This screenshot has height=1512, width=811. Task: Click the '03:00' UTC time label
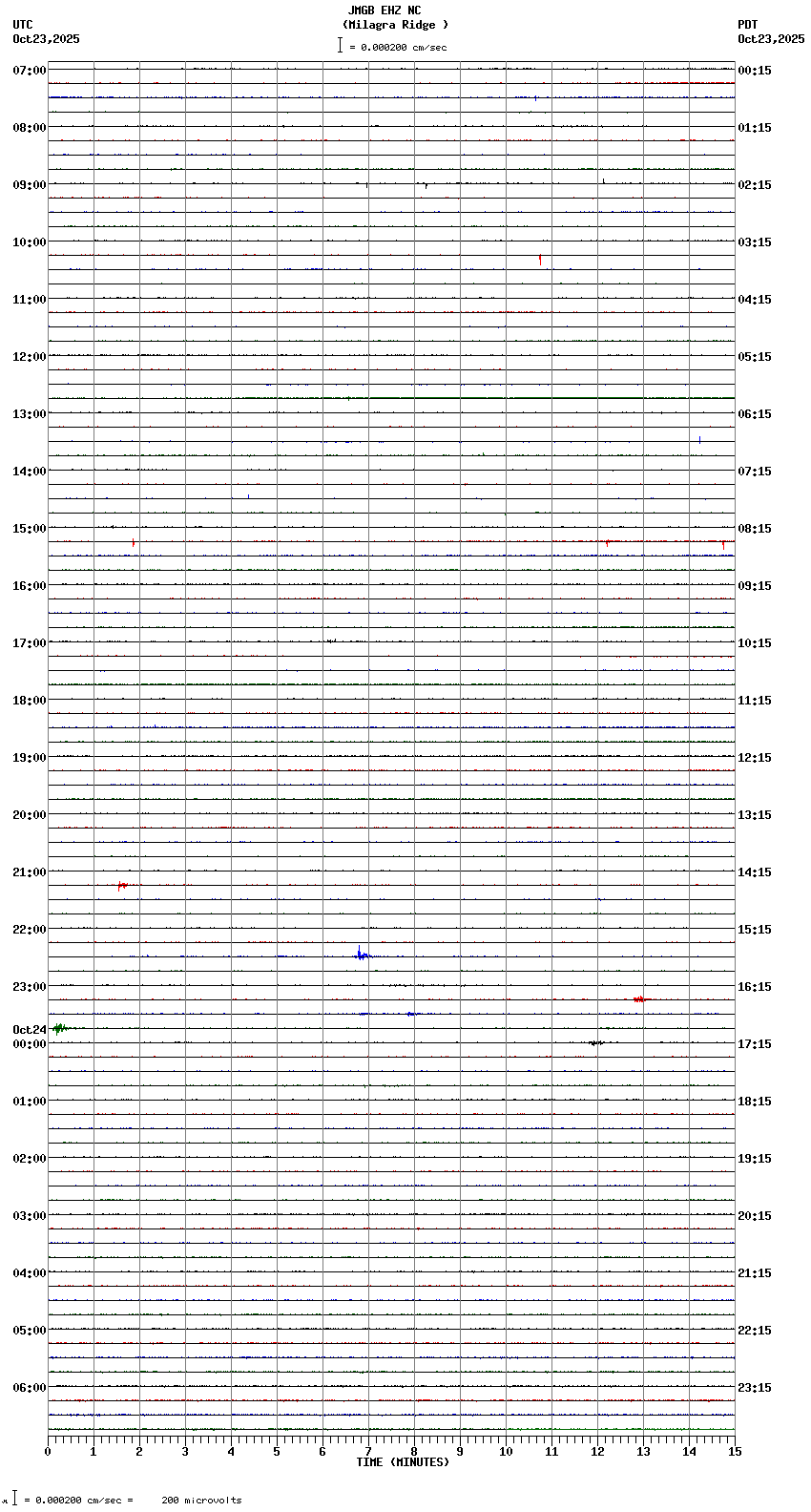pos(30,1216)
